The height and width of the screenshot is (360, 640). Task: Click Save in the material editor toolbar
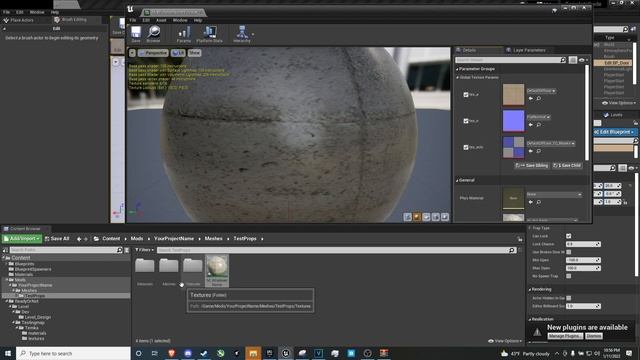coord(136,34)
